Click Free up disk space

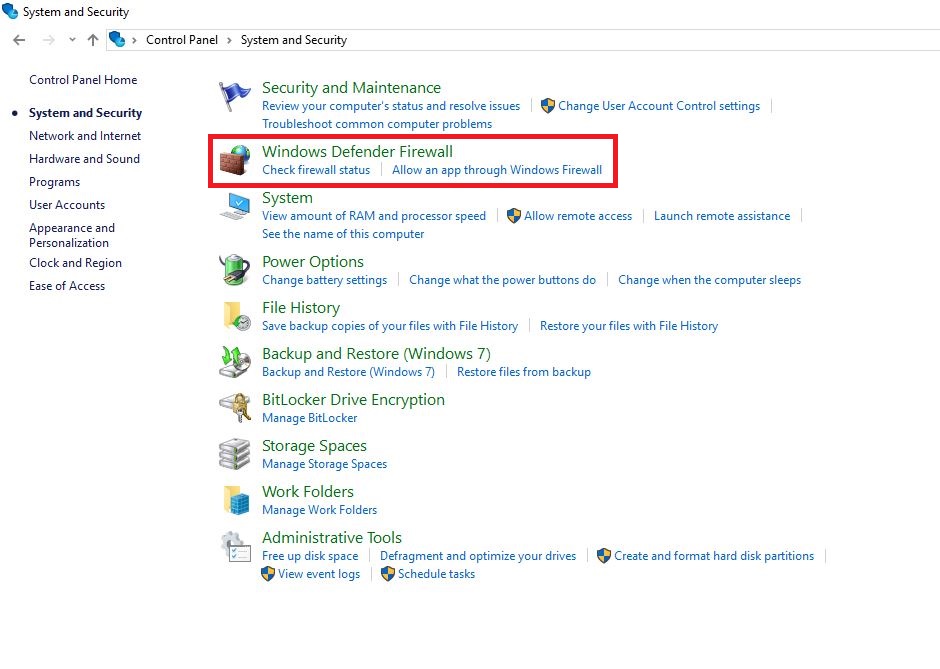[310, 556]
